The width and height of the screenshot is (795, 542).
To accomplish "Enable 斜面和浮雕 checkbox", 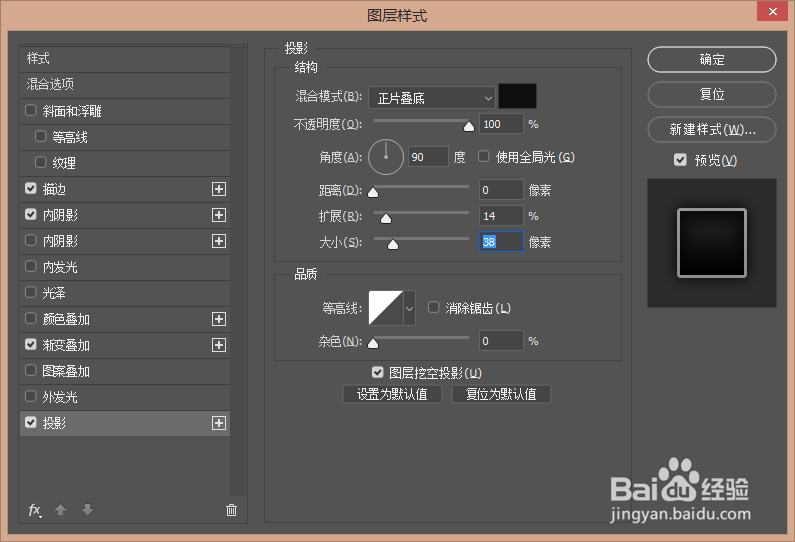I will (31, 111).
